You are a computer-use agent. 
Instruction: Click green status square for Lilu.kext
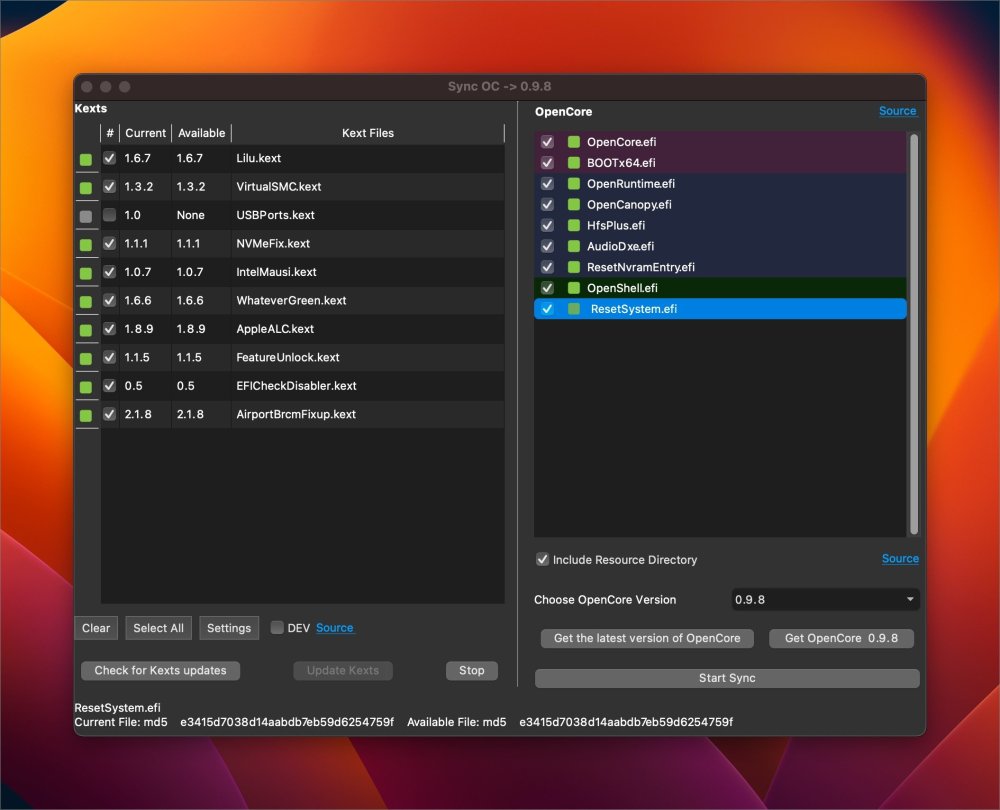pyautogui.click(x=85, y=159)
